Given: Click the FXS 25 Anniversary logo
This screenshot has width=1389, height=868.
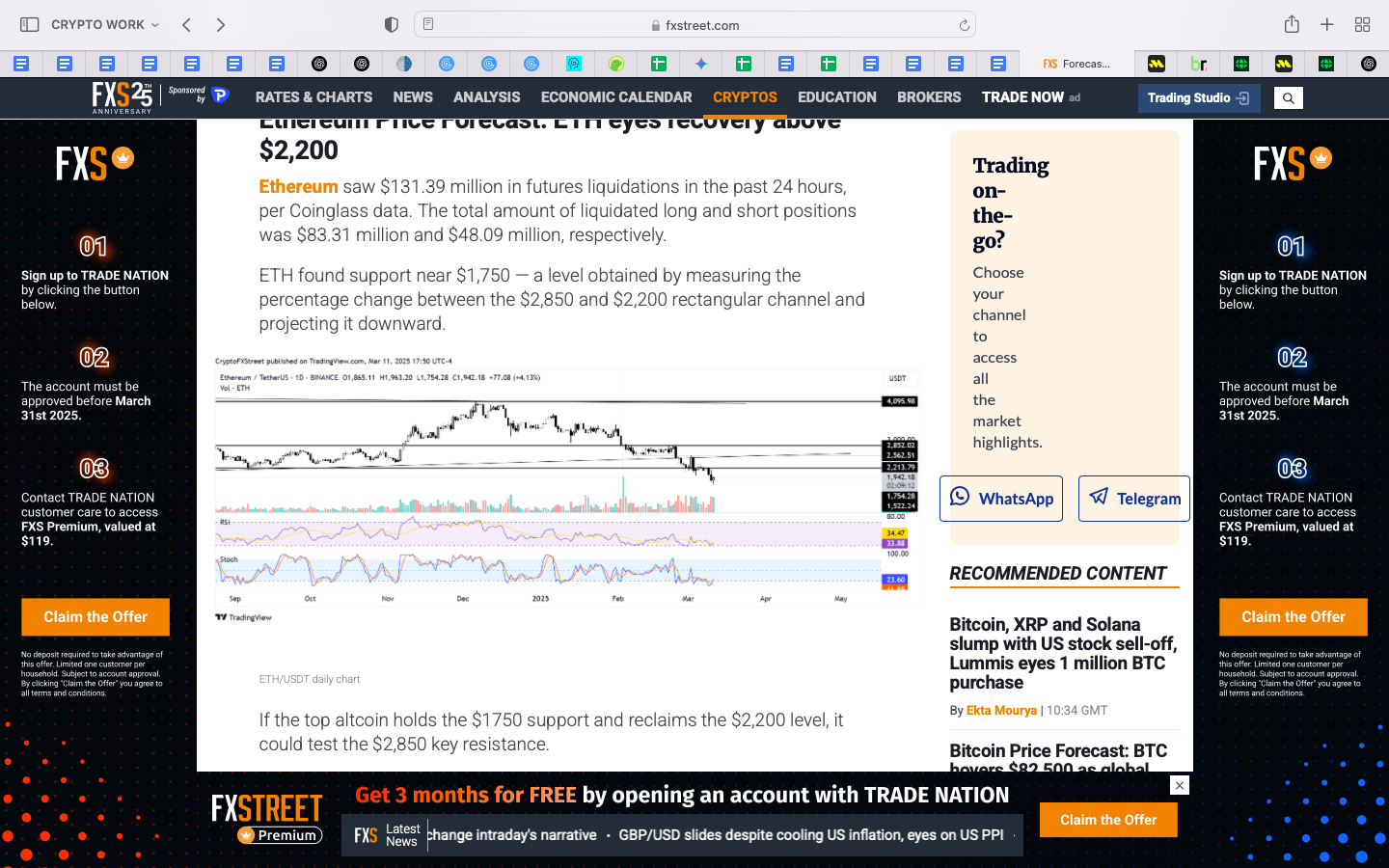Looking at the screenshot, I should (123, 97).
